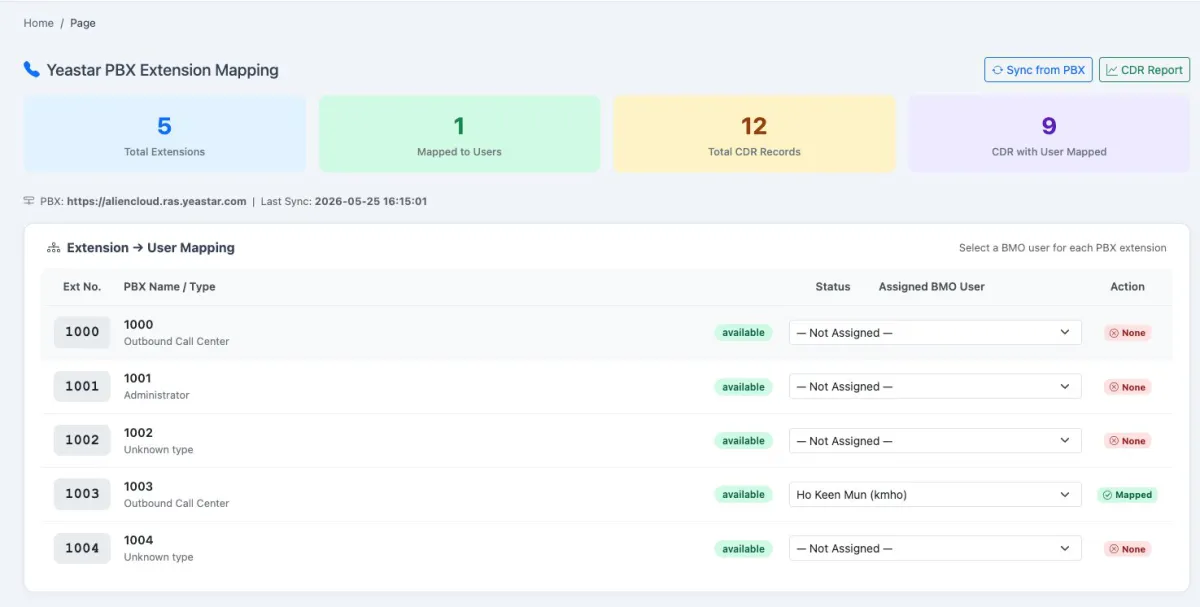Screen dimensions: 1200x607
Task: Click the Action column header
Action: (x=1127, y=287)
